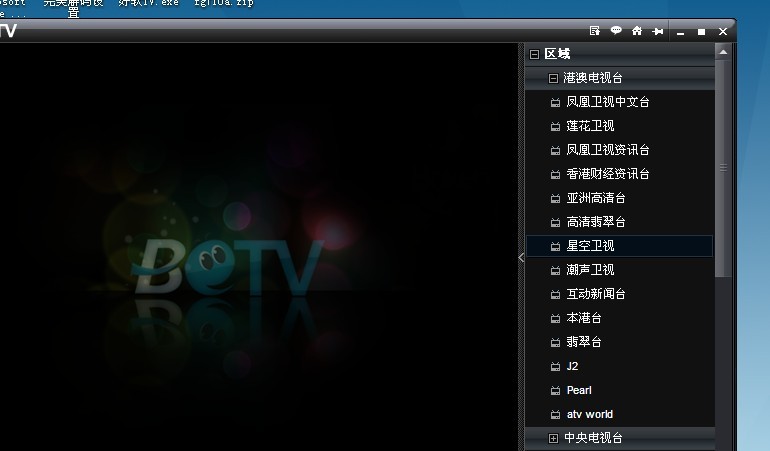The image size is (770, 451).
Task: Choose the 亚洲高清台 channel
Action: click(596, 198)
